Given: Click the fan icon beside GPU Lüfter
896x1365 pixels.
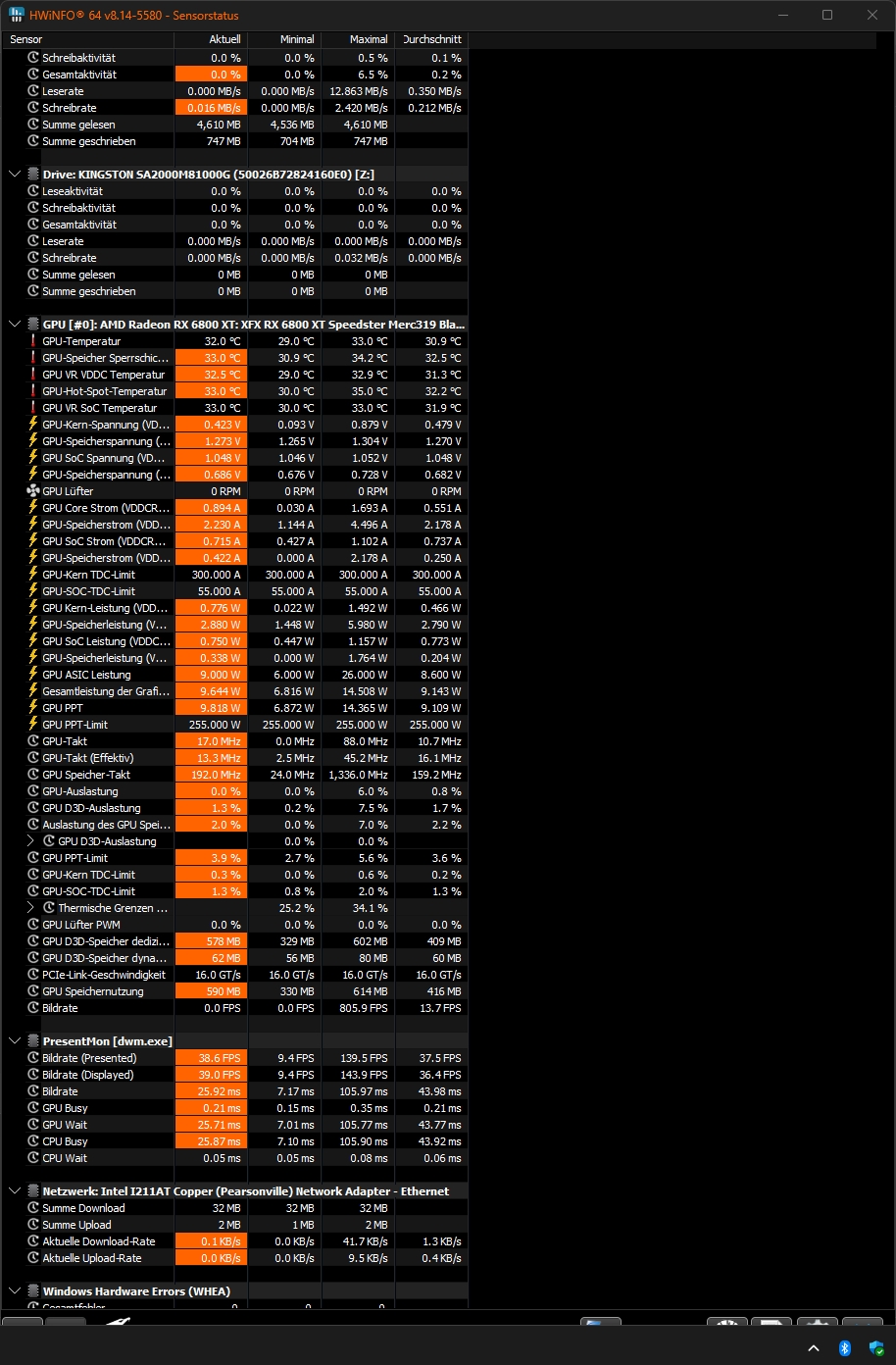Looking at the screenshot, I should 33,491.
